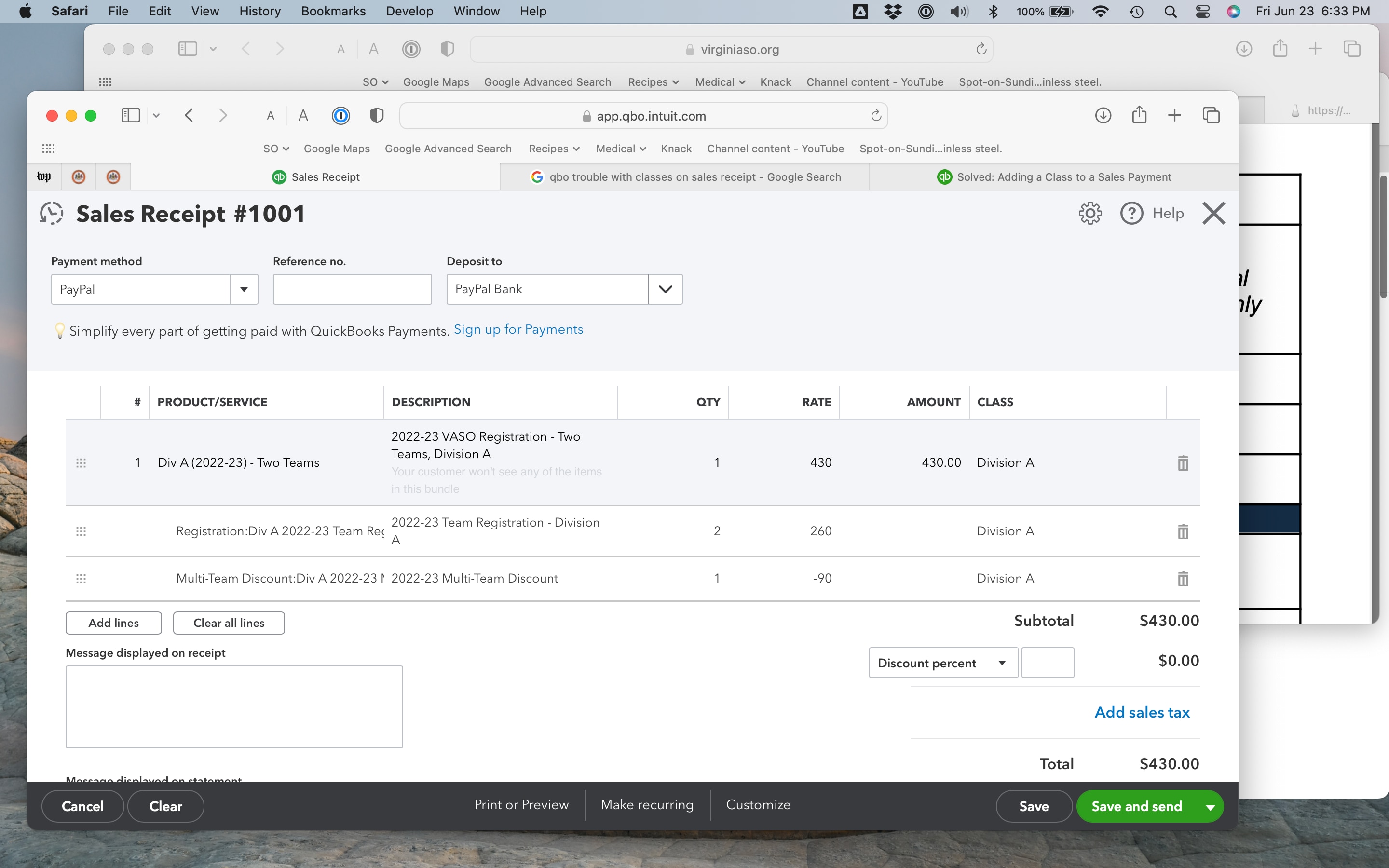Click Clear all lines button

[229, 622]
